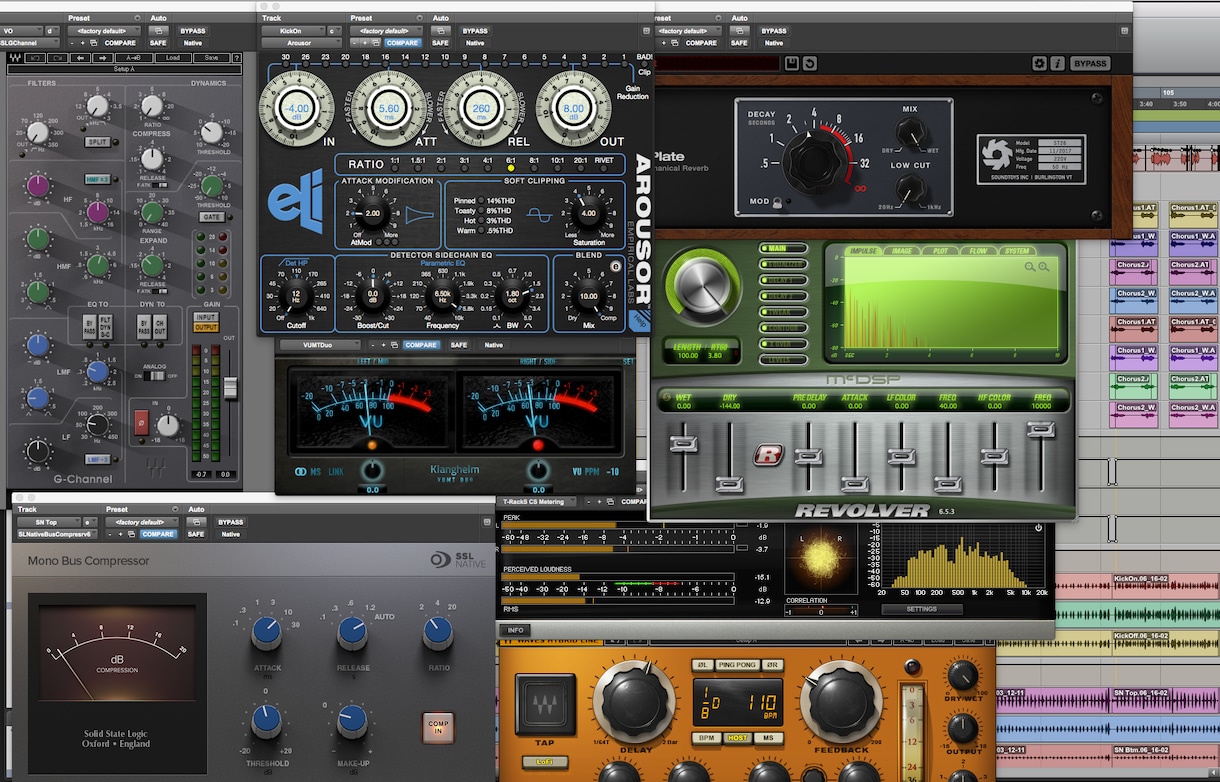Viewport: 1220px width, 782px height.
Task: Click the MS link rings icon in Klanghelm VUMT
Action: pos(300,472)
